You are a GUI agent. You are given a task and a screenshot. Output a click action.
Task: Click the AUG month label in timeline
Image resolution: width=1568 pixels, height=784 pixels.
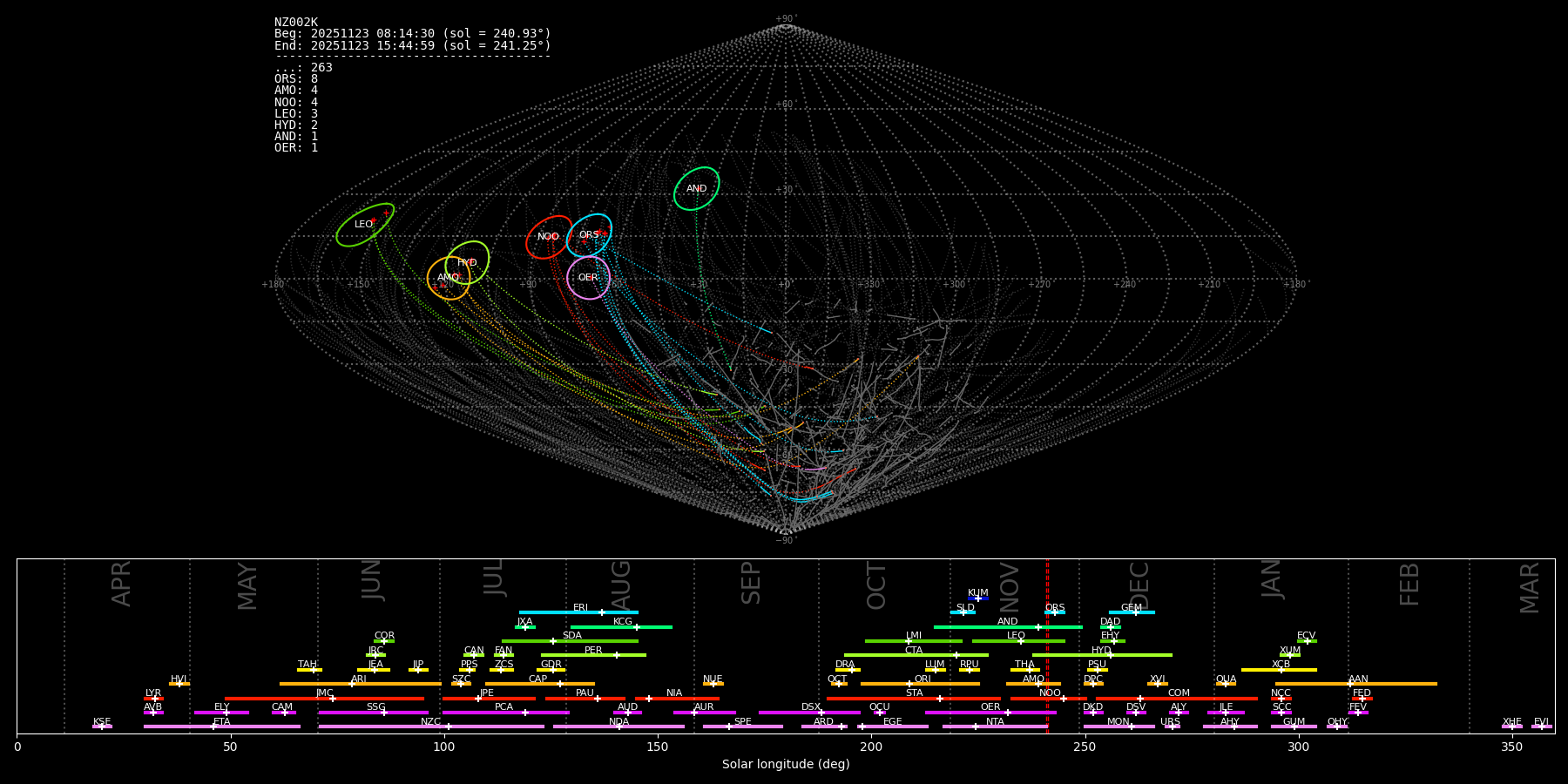click(621, 584)
